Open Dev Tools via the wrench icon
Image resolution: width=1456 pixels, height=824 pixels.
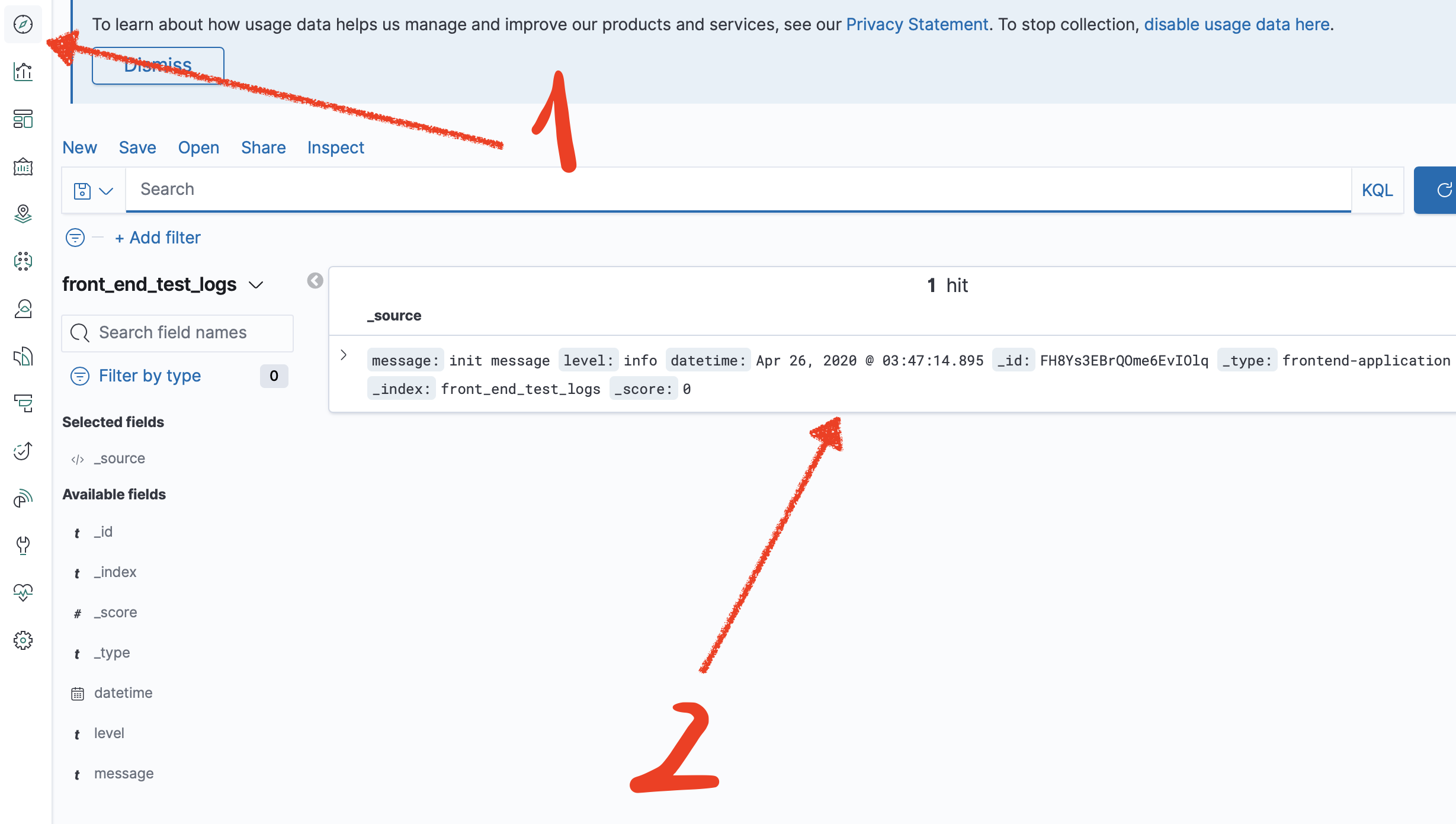23,545
